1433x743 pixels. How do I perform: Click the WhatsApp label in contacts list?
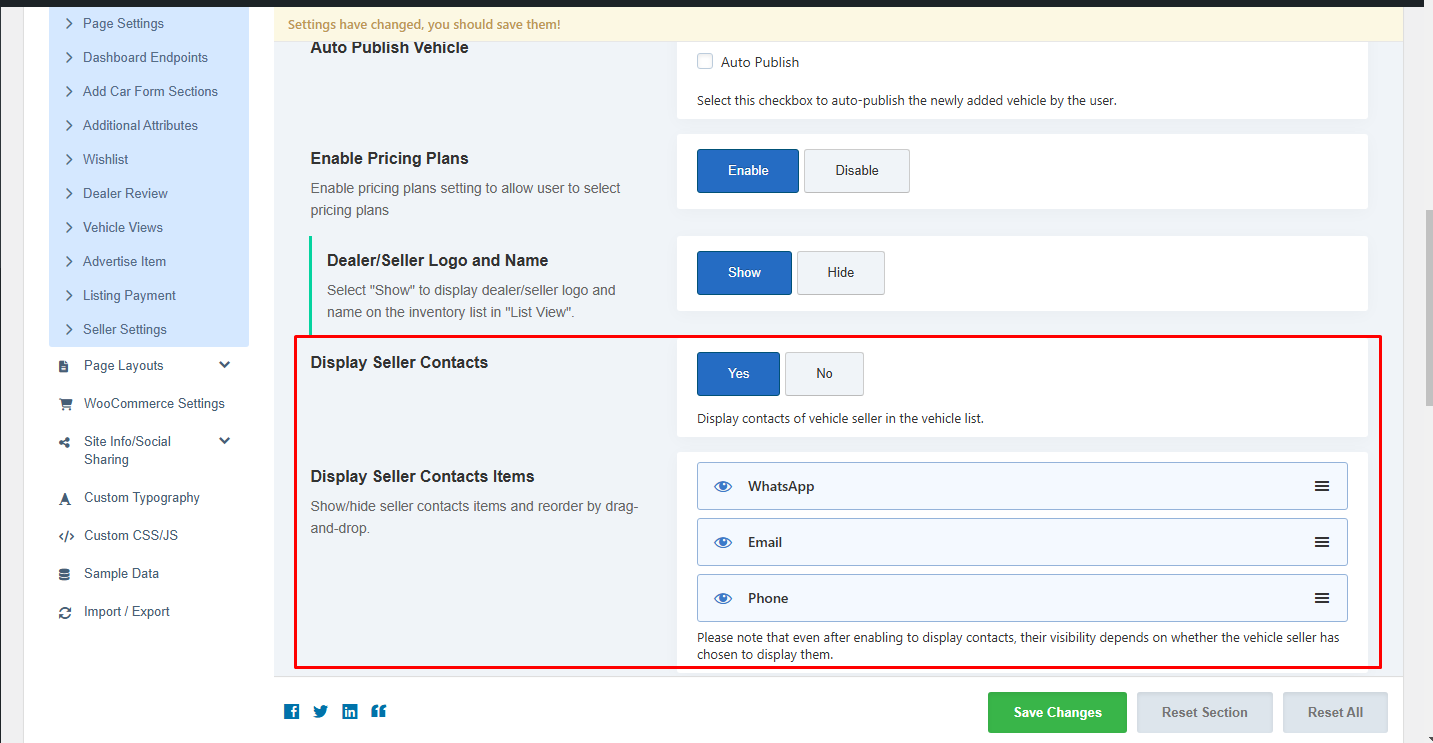781,486
